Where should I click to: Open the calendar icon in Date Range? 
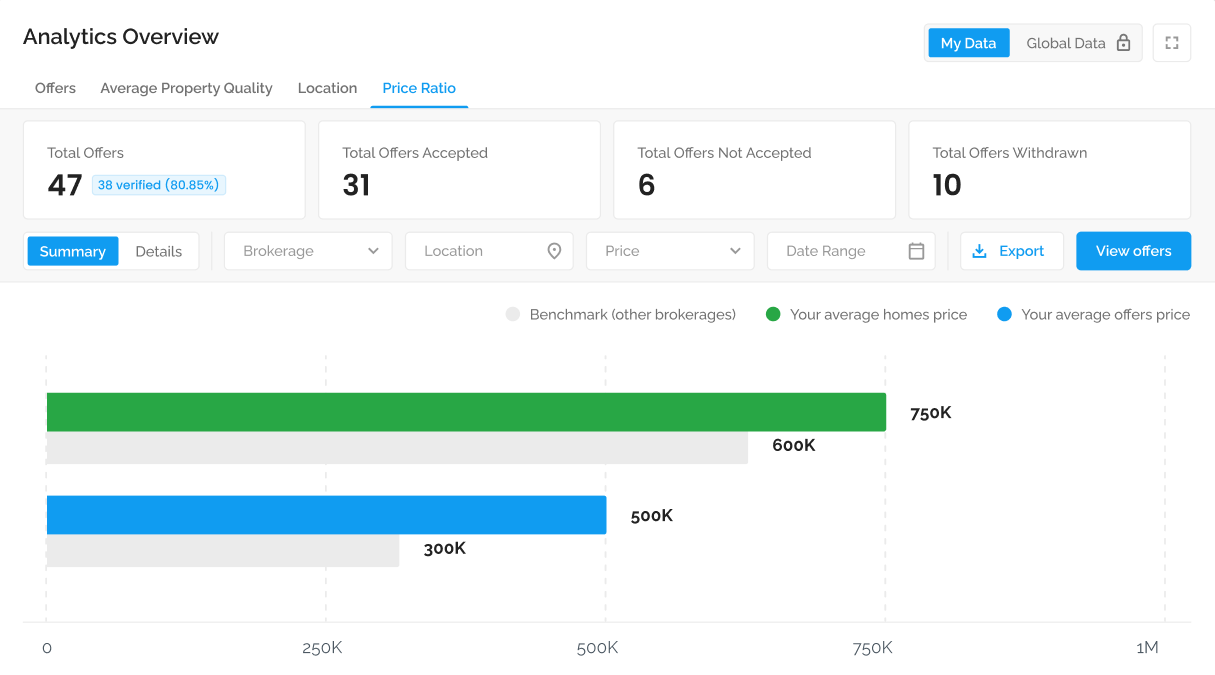(x=916, y=251)
